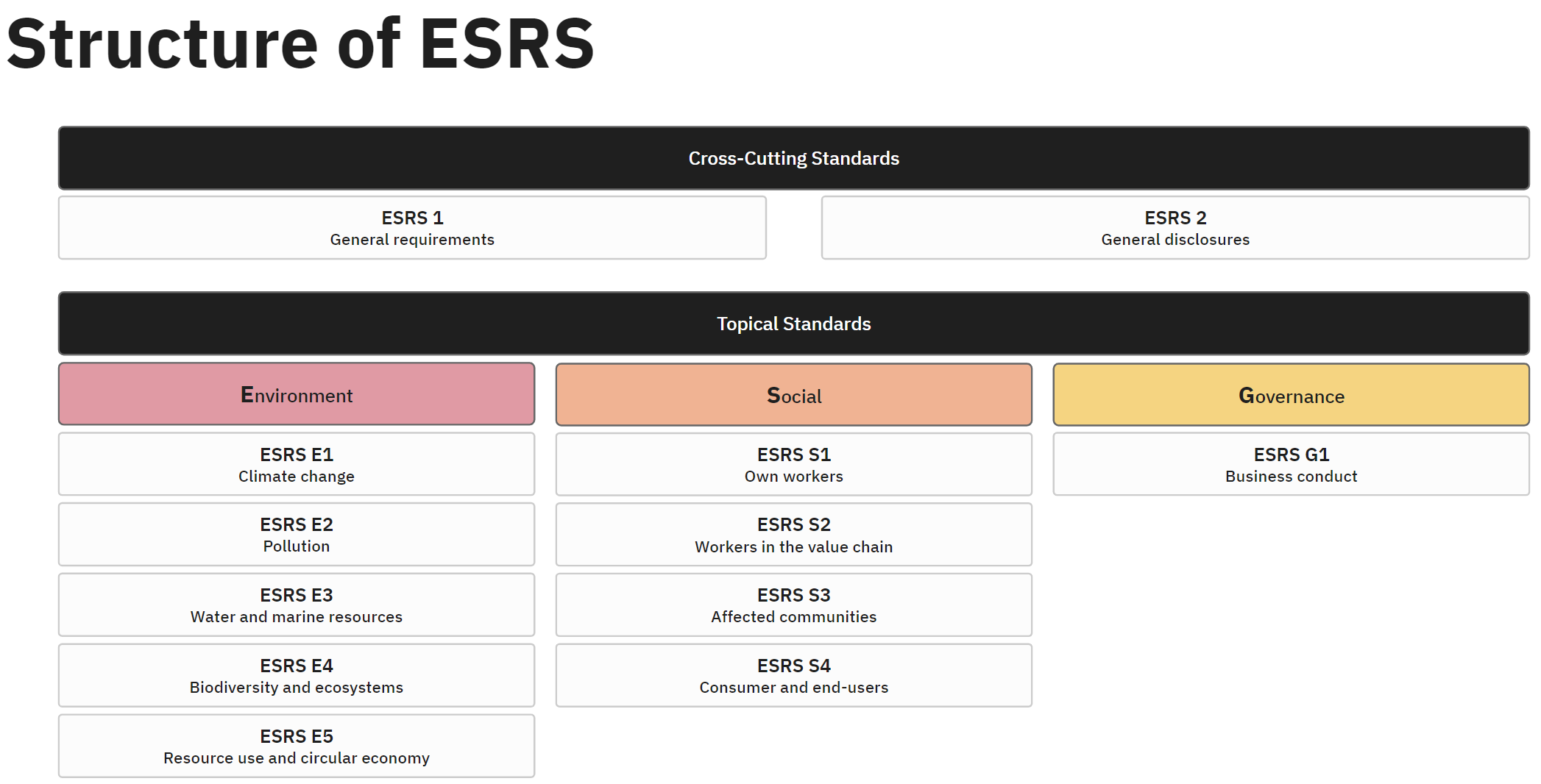Select the ESRS 2 General disclosures box

(x=1175, y=227)
